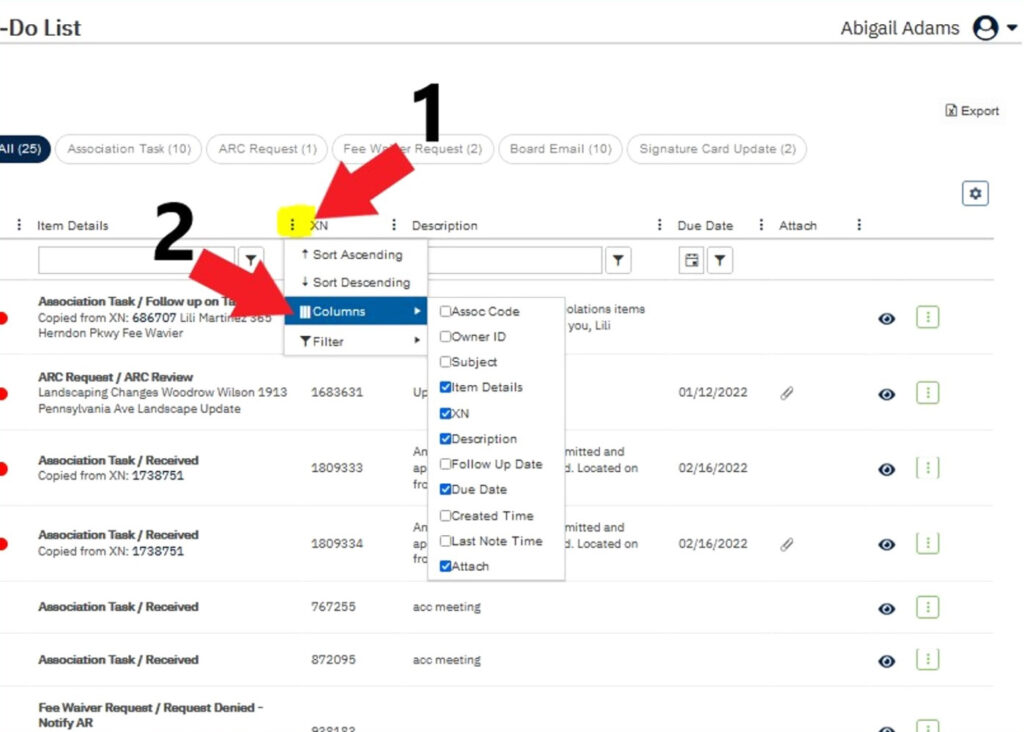This screenshot has height=732, width=1024.
Task: Open Description filter funnel
Action: 618,260
